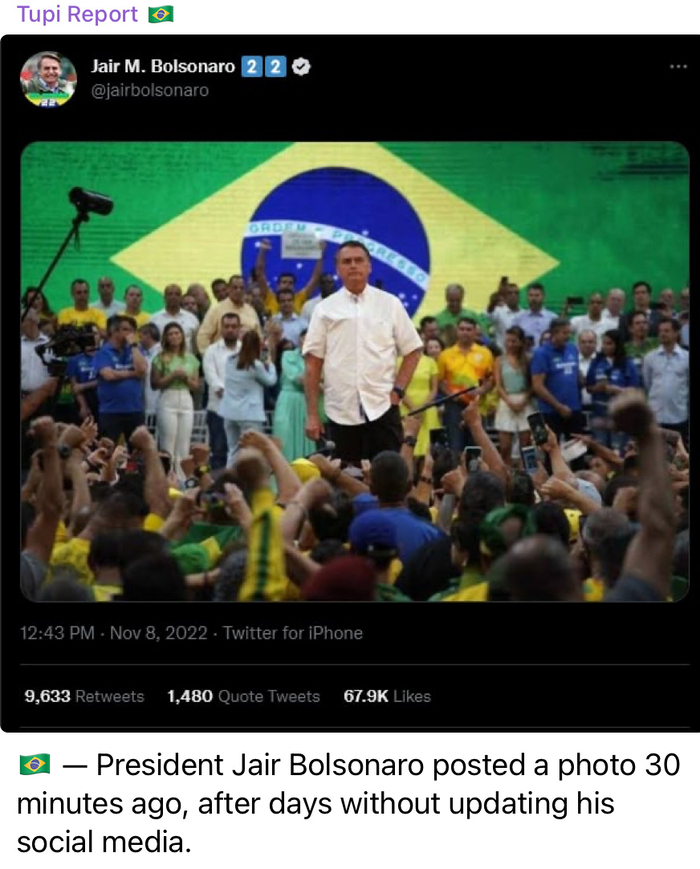This screenshot has height=869, width=700.
Task: View the 9,633 Retweets list
Action: 84,696
